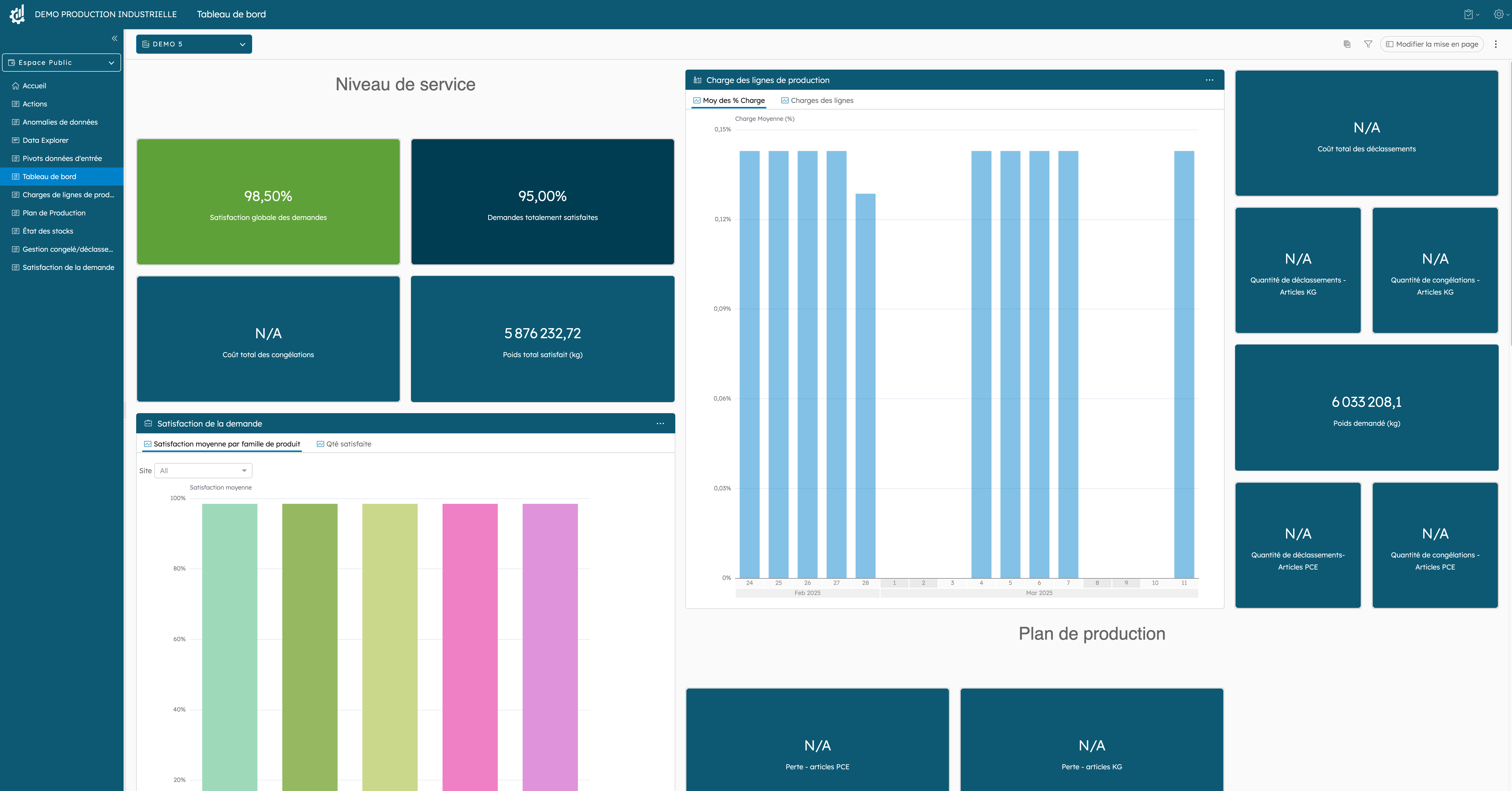The height and width of the screenshot is (791, 1512).
Task: Click the load bar for Feb 28
Action: click(865, 386)
